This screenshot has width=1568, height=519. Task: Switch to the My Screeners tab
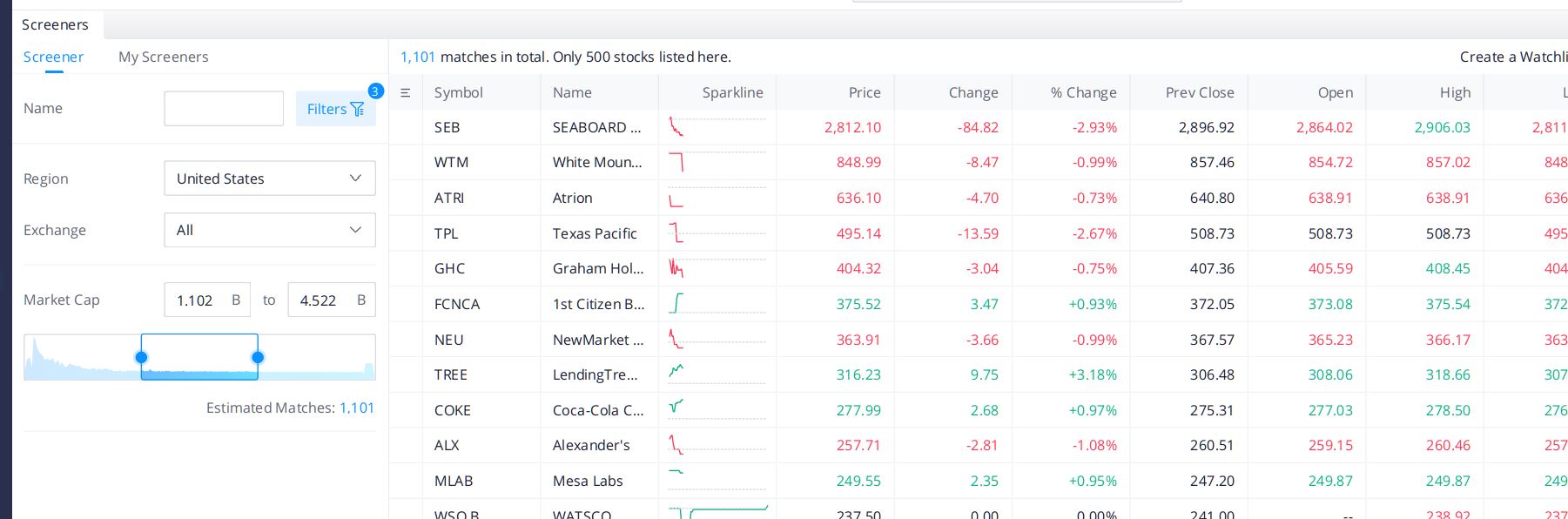(x=164, y=57)
